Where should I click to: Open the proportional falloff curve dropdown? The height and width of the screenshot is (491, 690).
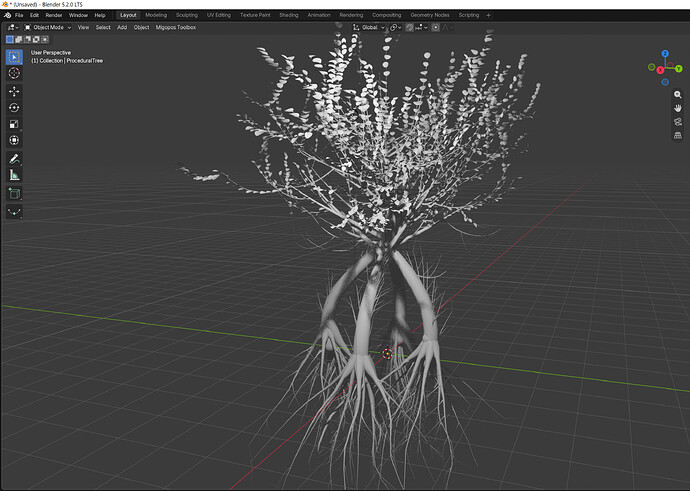pyautogui.click(x=448, y=27)
